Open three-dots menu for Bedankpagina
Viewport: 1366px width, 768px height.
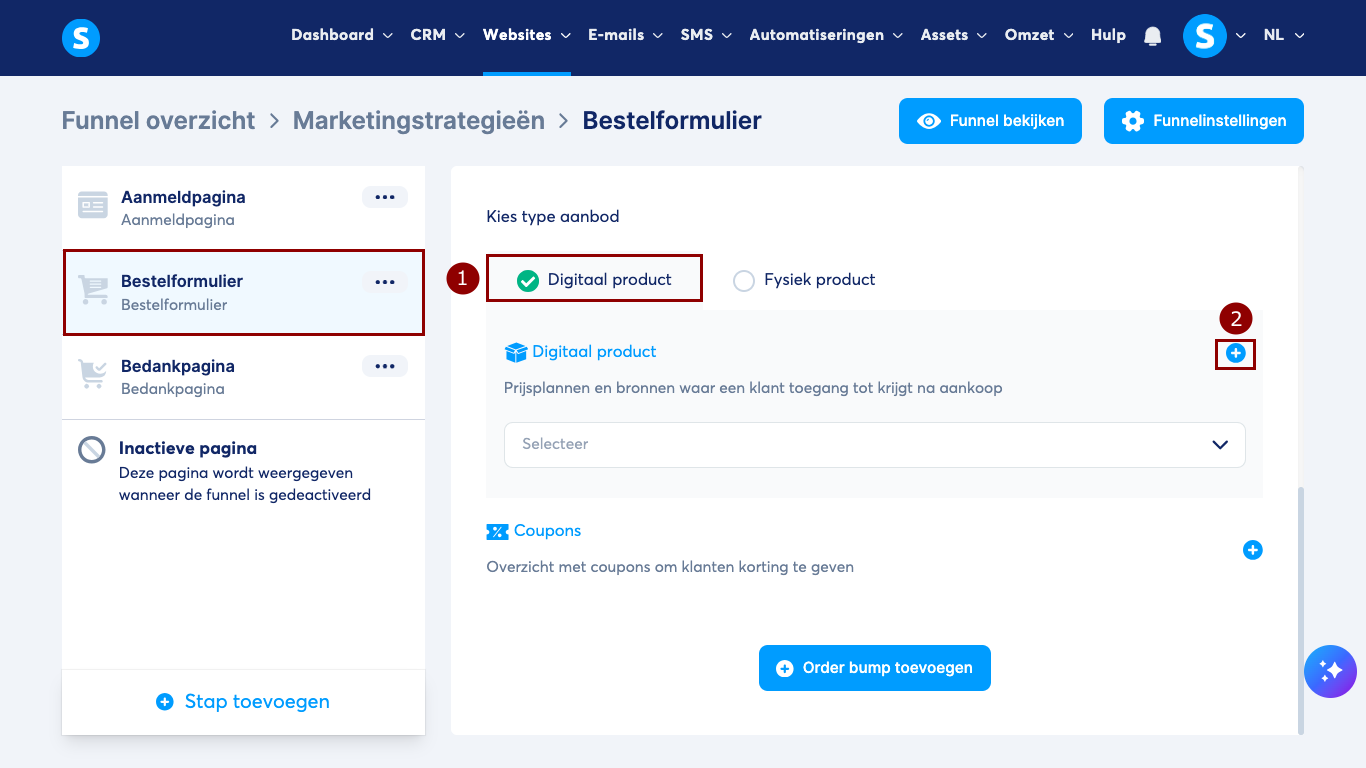pyautogui.click(x=385, y=366)
